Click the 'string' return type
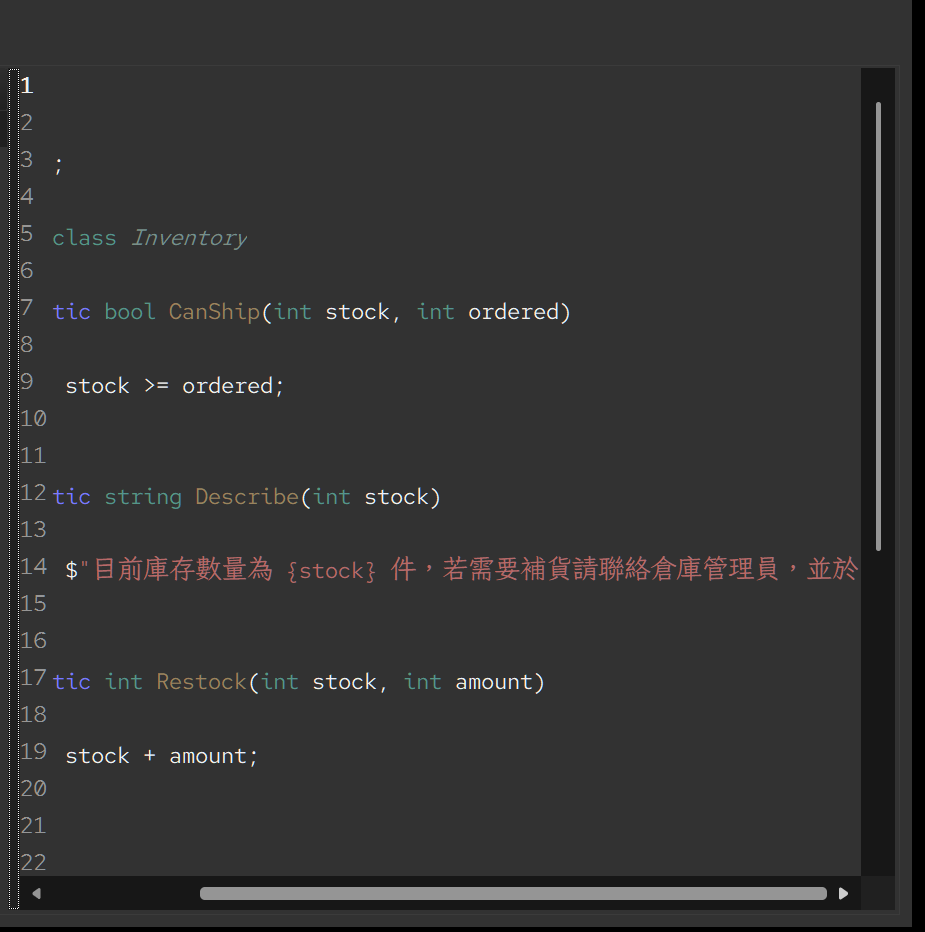The width and height of the screenshot is (925, 932). tap(143, 497)
